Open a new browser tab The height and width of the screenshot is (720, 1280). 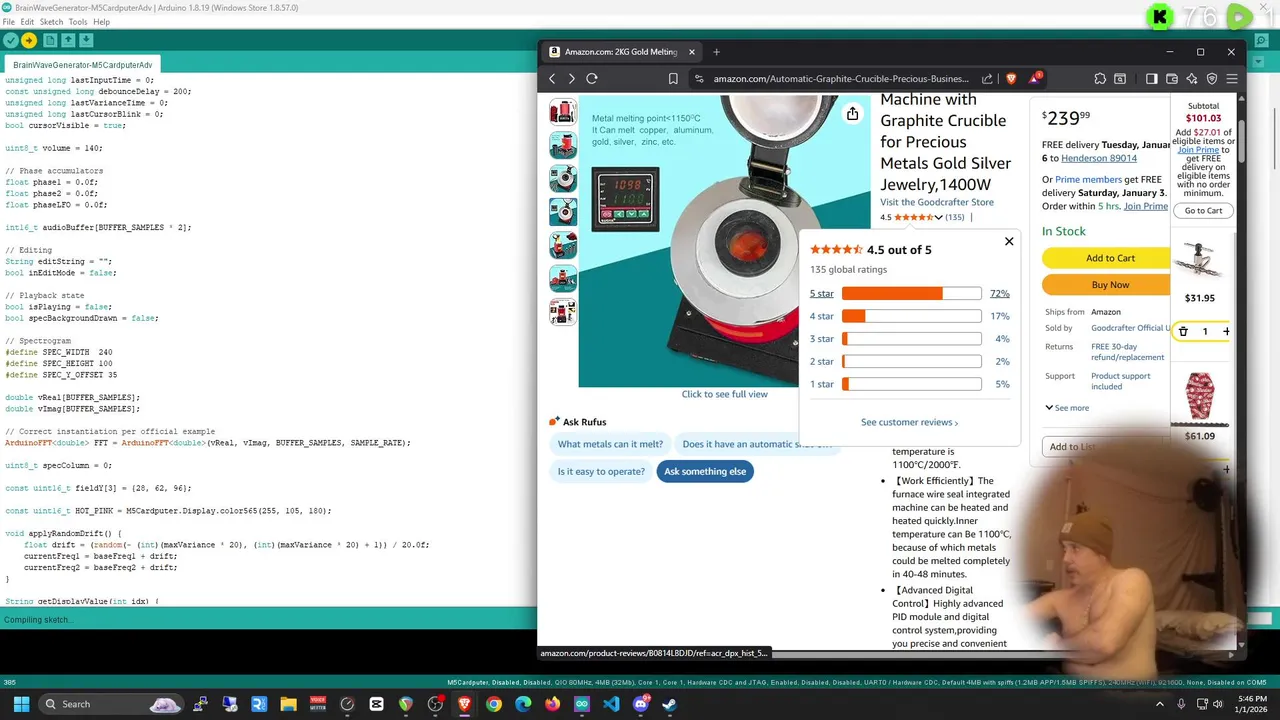(x=716, y=52)
